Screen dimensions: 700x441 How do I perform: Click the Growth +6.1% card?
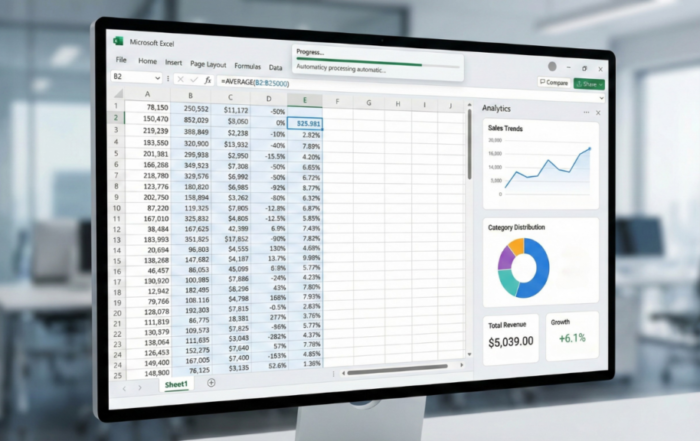[x=572, y=334]
